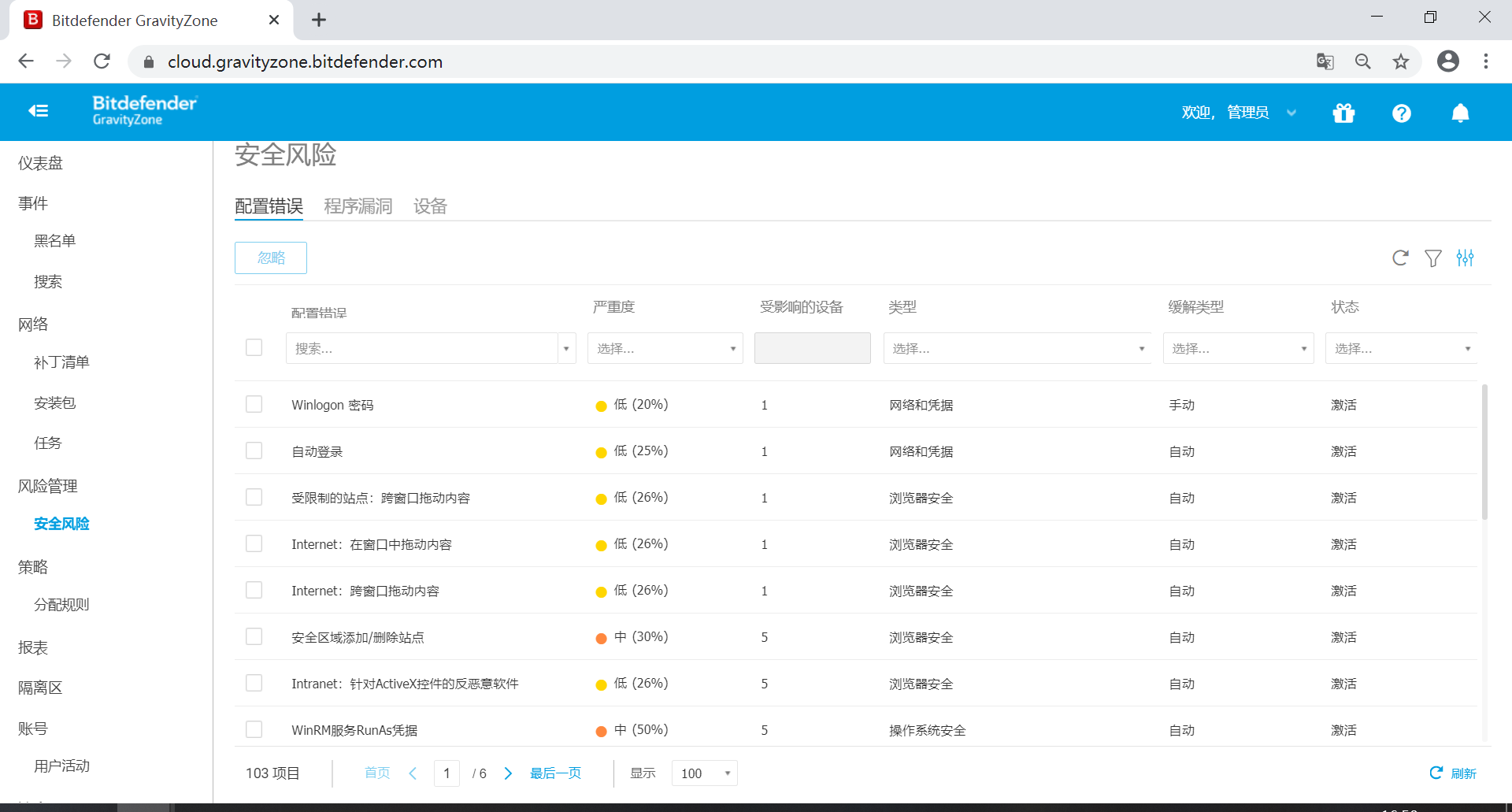Open the page size 100 dropdown
This screenshot has height=812, width=1512.
pyautogui.click(x=704, y=773)
